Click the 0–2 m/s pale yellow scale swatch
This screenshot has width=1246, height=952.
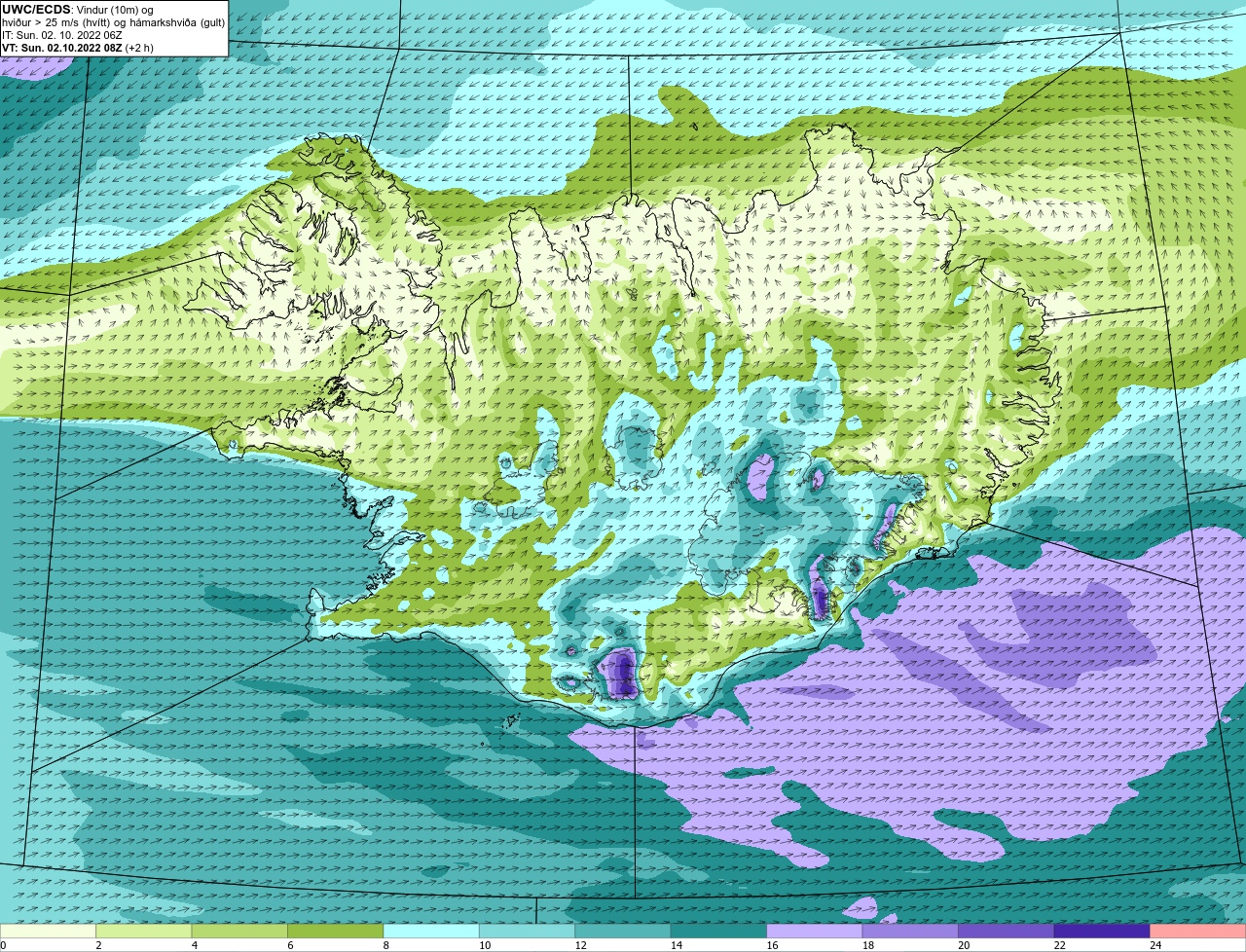48,931
